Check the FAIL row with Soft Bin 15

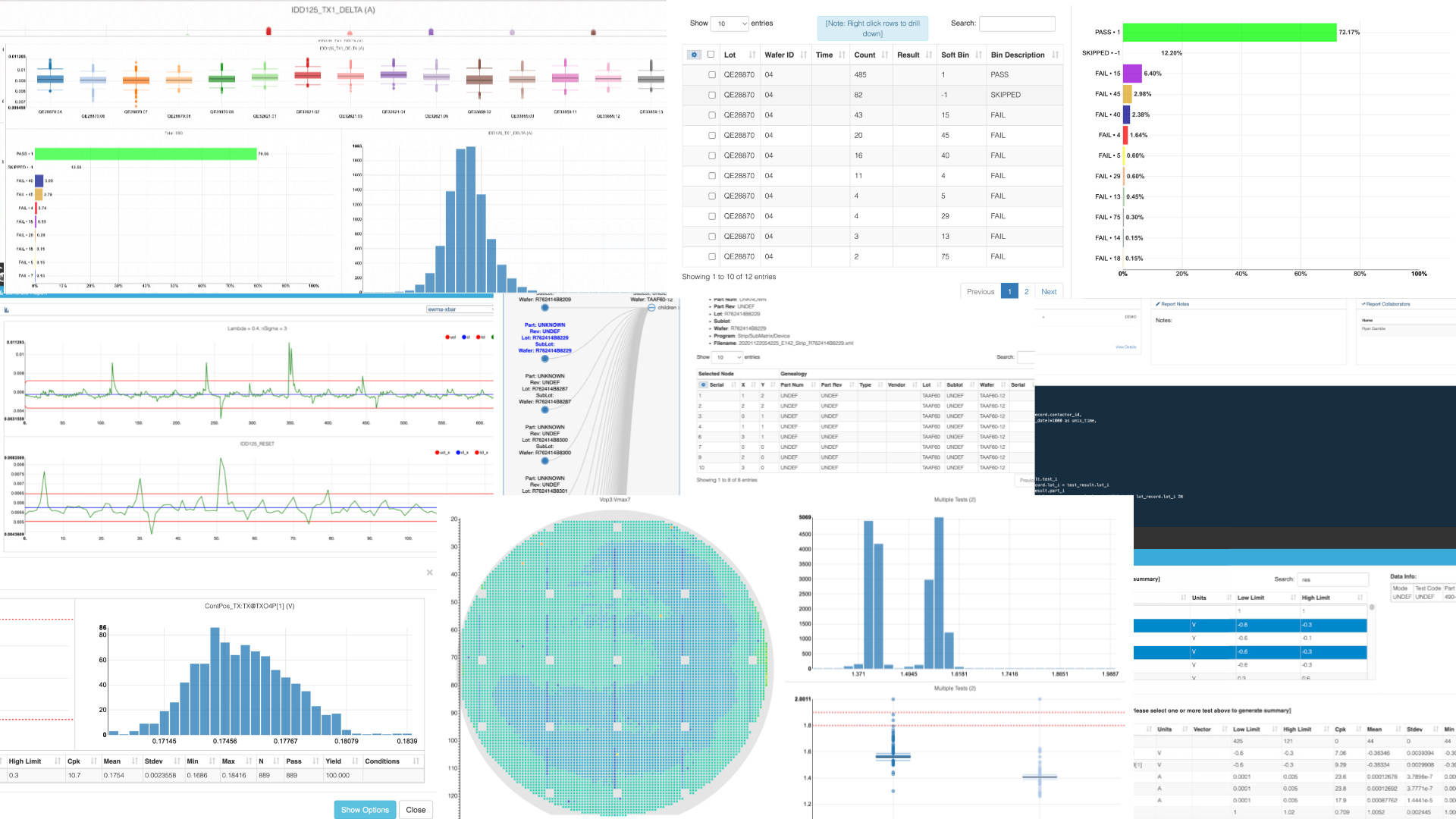tap(711, 115)
